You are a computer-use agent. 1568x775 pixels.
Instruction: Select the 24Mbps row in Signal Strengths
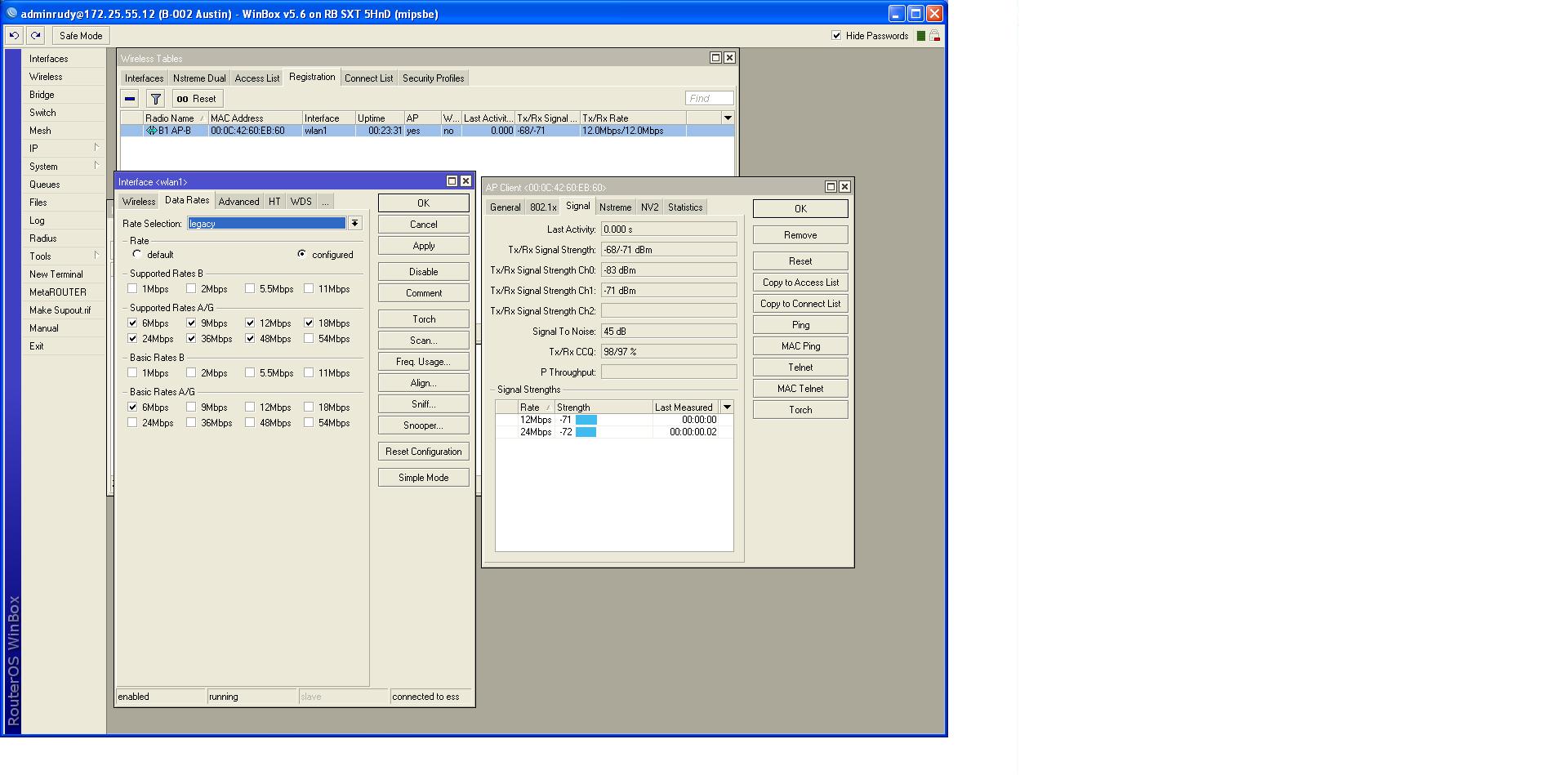[x=614, y=432]
